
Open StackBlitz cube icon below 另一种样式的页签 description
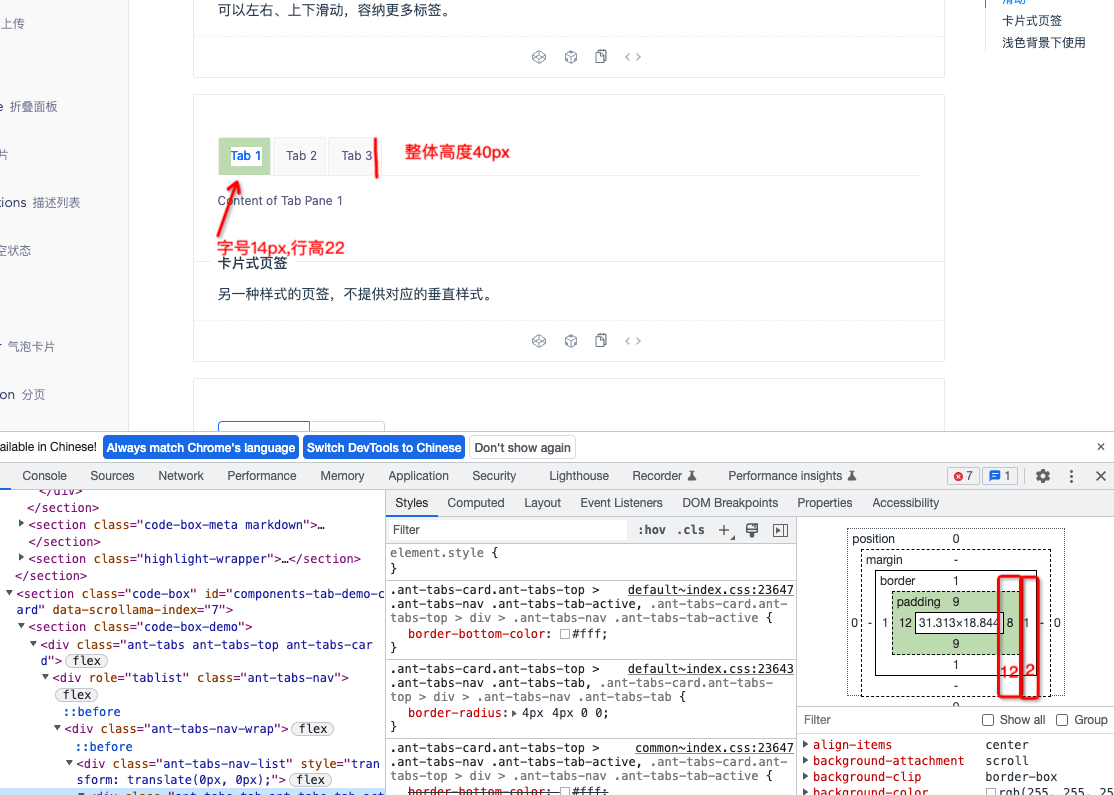pos(570,341)
